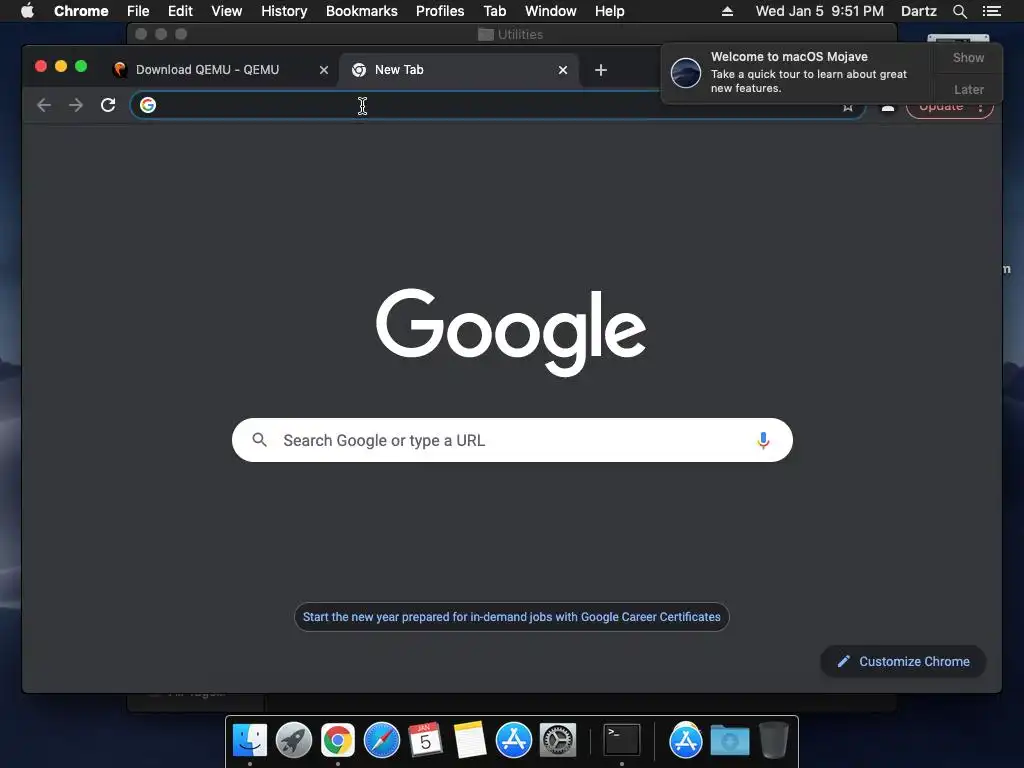Open Launchpad from the Dock
This screenshot has height=768, width=1024.
(294, 740)
